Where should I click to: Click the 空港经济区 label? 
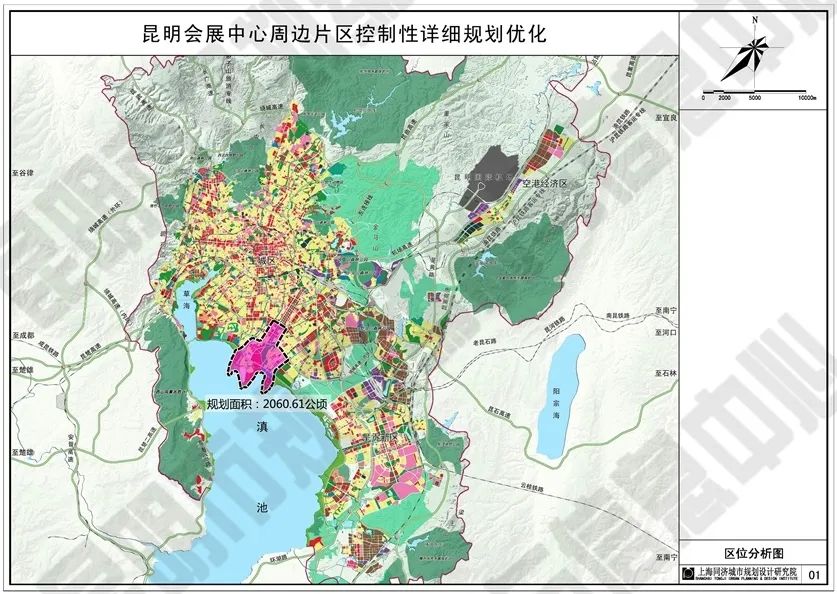(x=544, y=183)
